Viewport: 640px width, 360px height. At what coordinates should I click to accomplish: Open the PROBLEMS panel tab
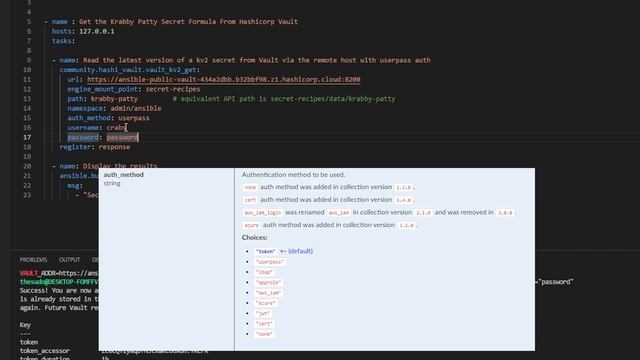(x=33, y=260)
